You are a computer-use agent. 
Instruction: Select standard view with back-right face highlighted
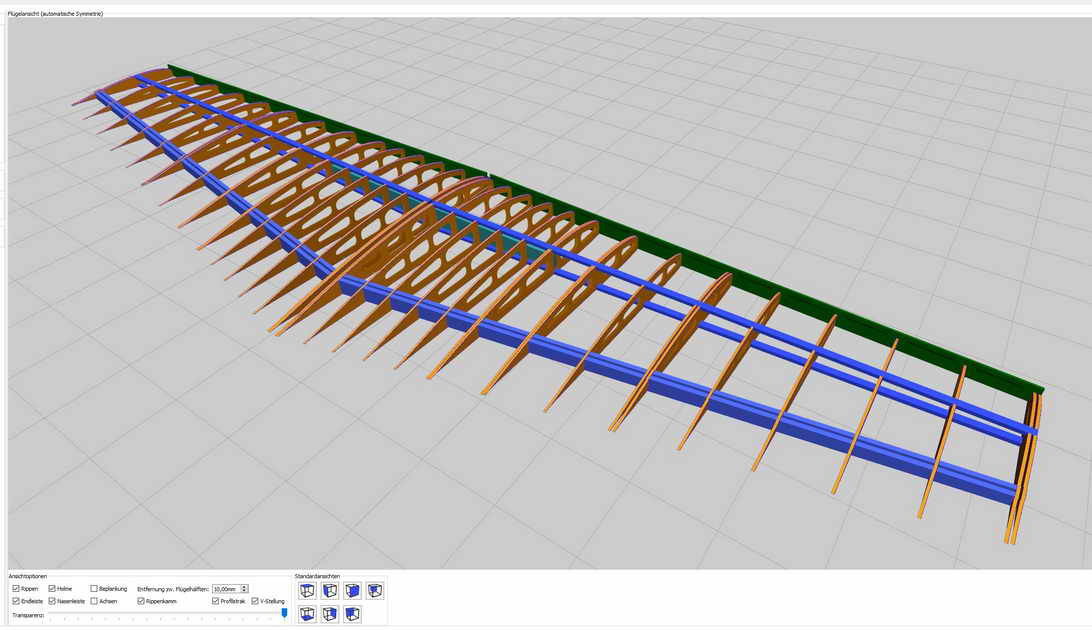(330, 614)
